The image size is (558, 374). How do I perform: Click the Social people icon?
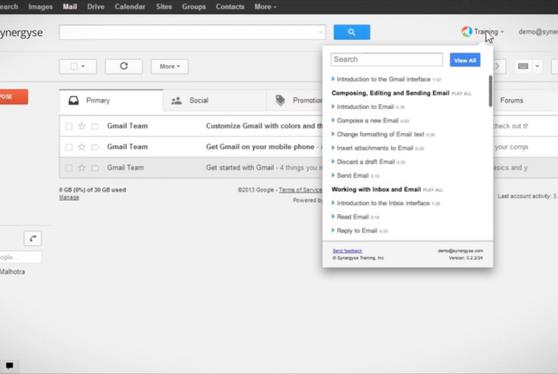pyautogui.click(x=177, y=101)
